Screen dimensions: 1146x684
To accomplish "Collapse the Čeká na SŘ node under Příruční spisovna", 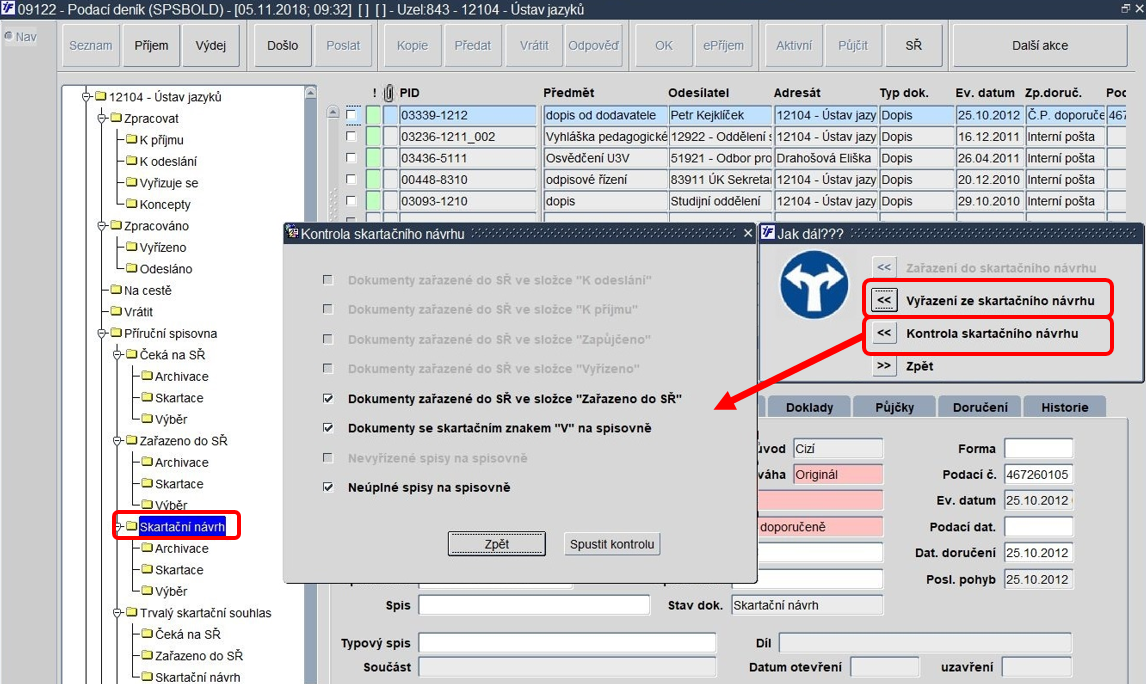I will pos(117,354).
